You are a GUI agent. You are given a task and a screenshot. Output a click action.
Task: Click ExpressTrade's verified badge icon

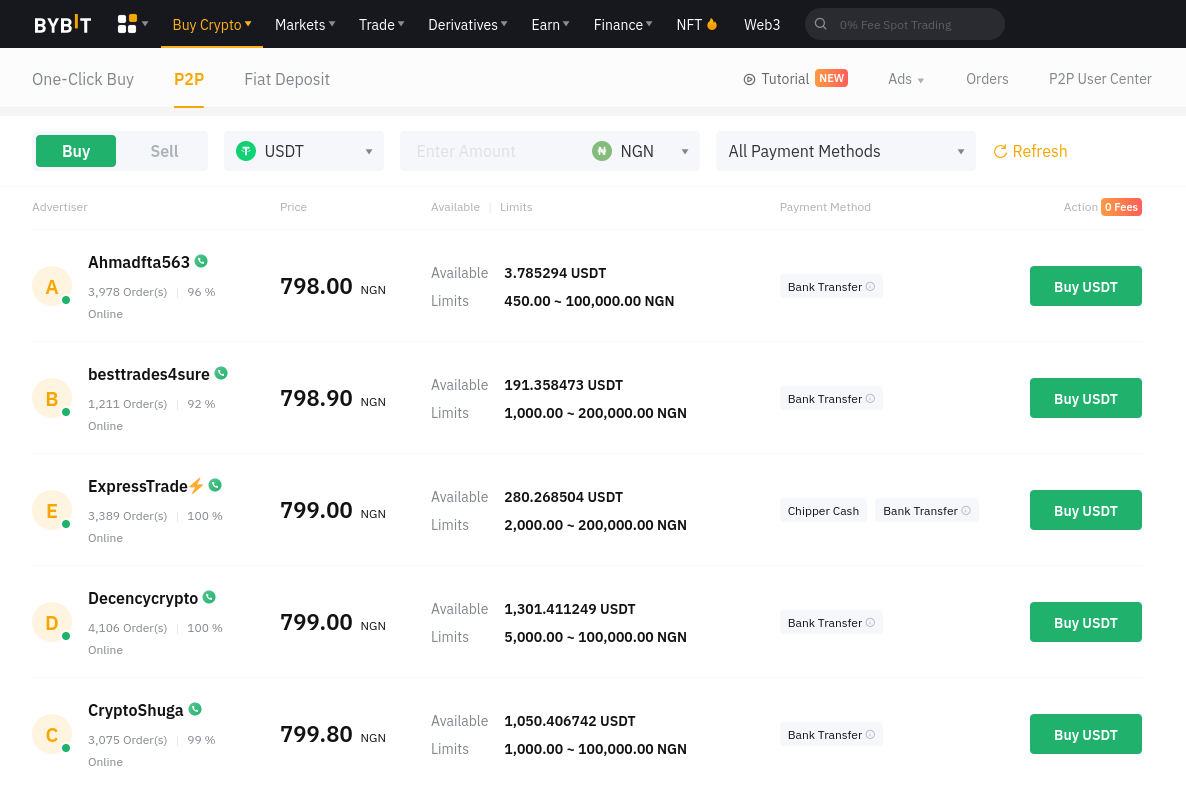(x=215, y=485)
